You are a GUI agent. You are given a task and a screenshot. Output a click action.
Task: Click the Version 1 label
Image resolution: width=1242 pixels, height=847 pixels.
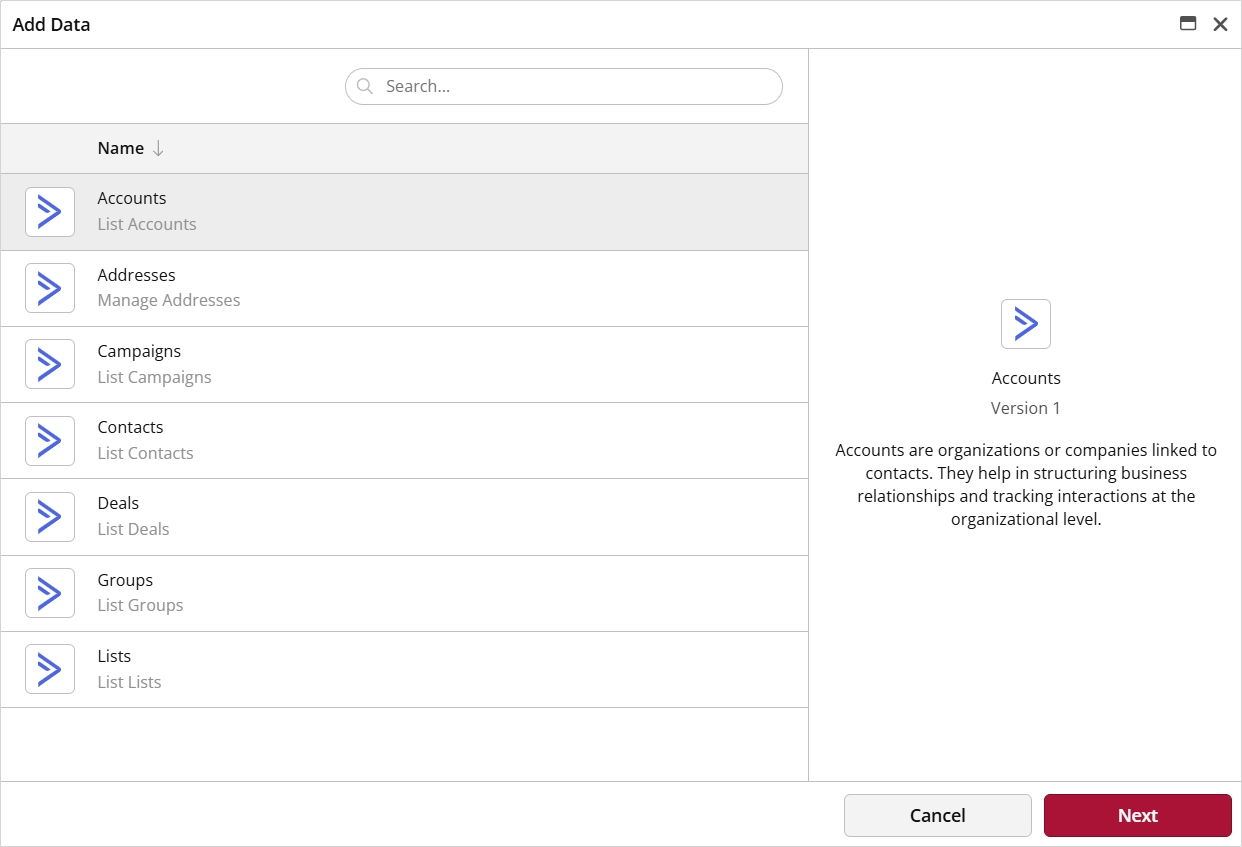1026,408
